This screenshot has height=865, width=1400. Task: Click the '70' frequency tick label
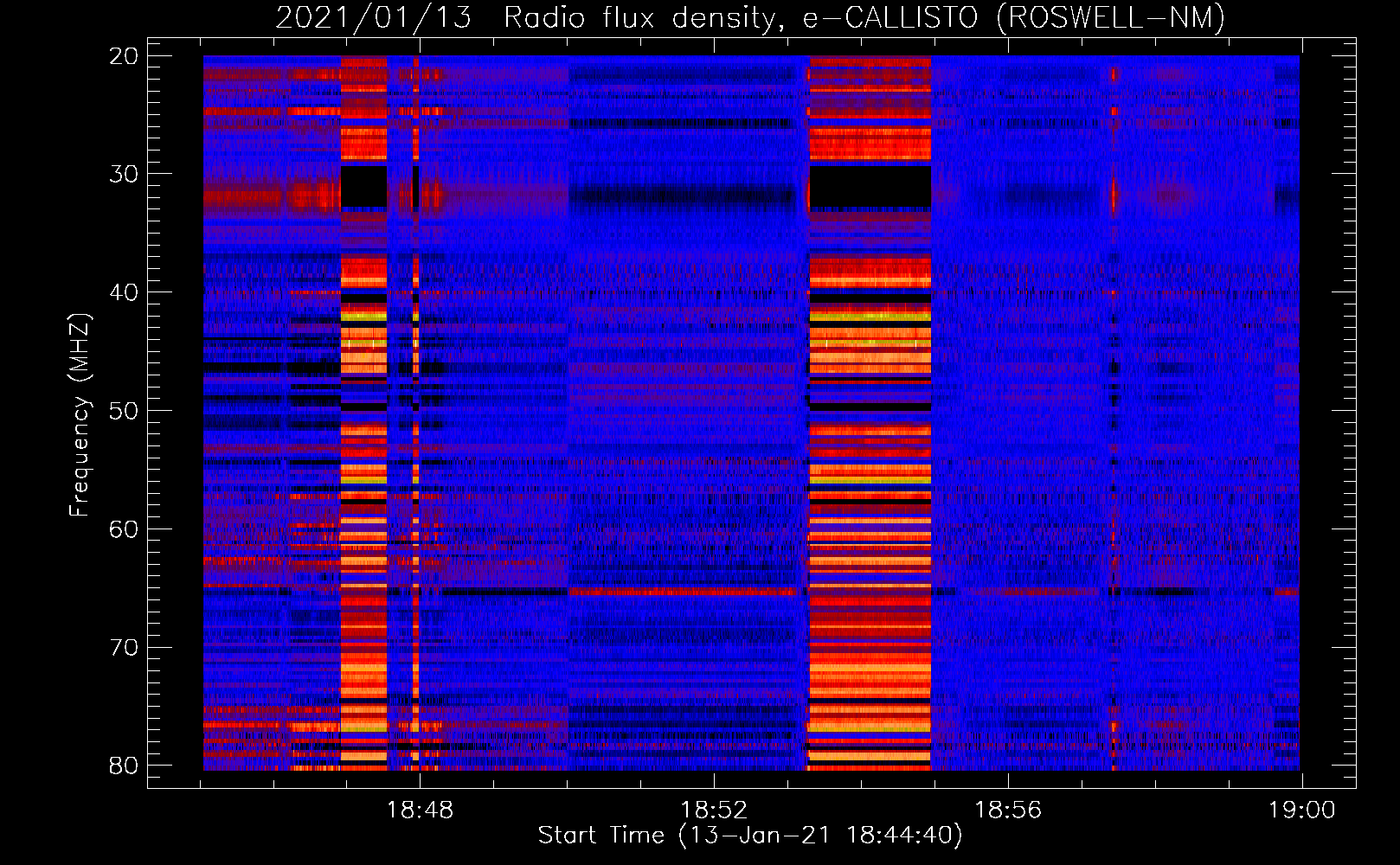[125, 647]
